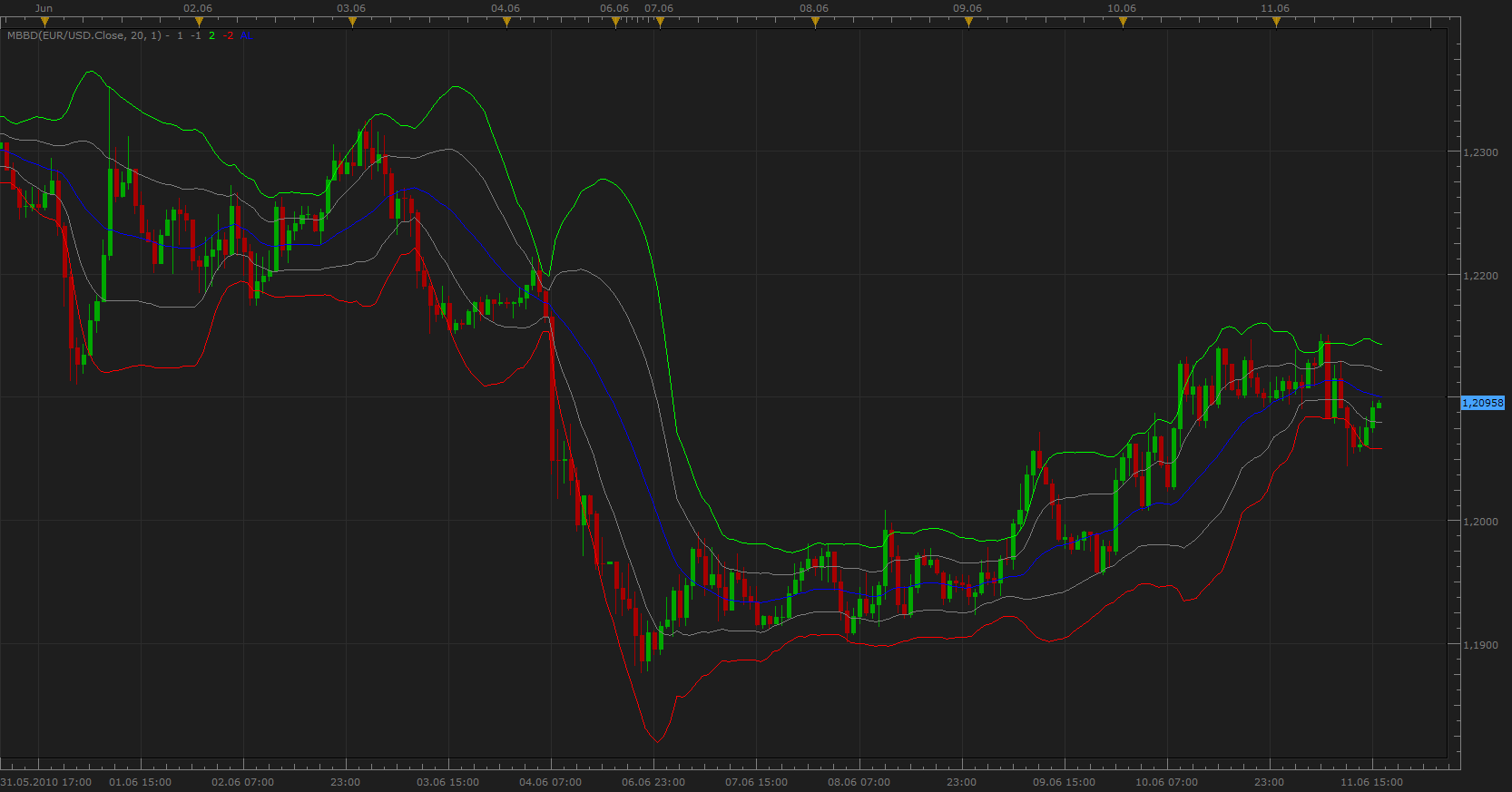The image size is (1512, 792).
Task: Select the 04.06 day marker triangle
Action: 506,22
